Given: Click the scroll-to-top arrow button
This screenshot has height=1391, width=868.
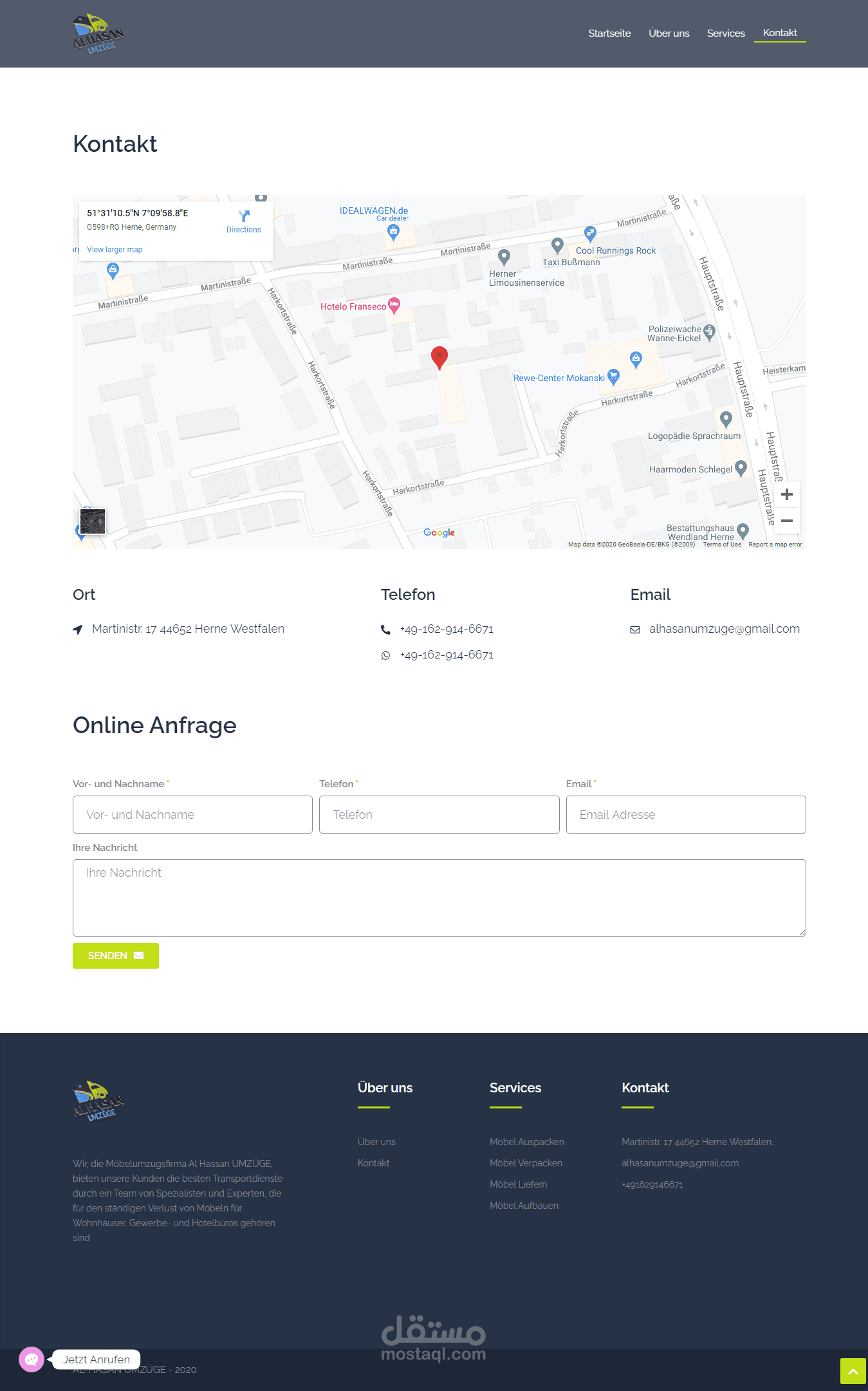Looking at the screenshot, I should 853,1371.
